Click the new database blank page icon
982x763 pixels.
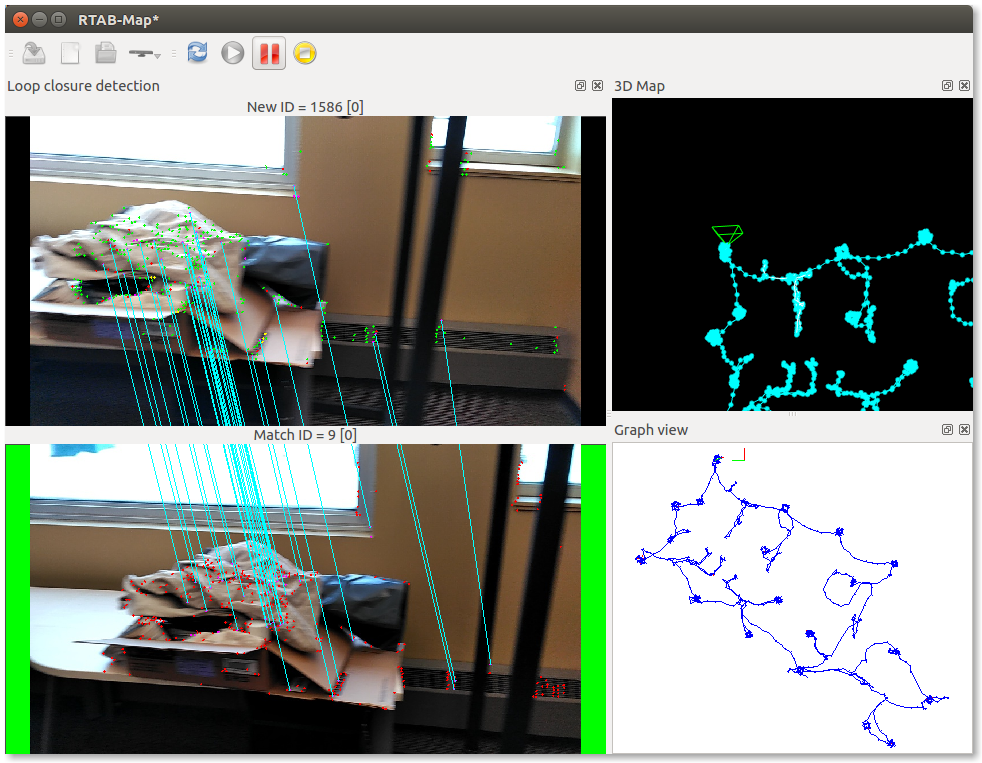coord(70,53)
